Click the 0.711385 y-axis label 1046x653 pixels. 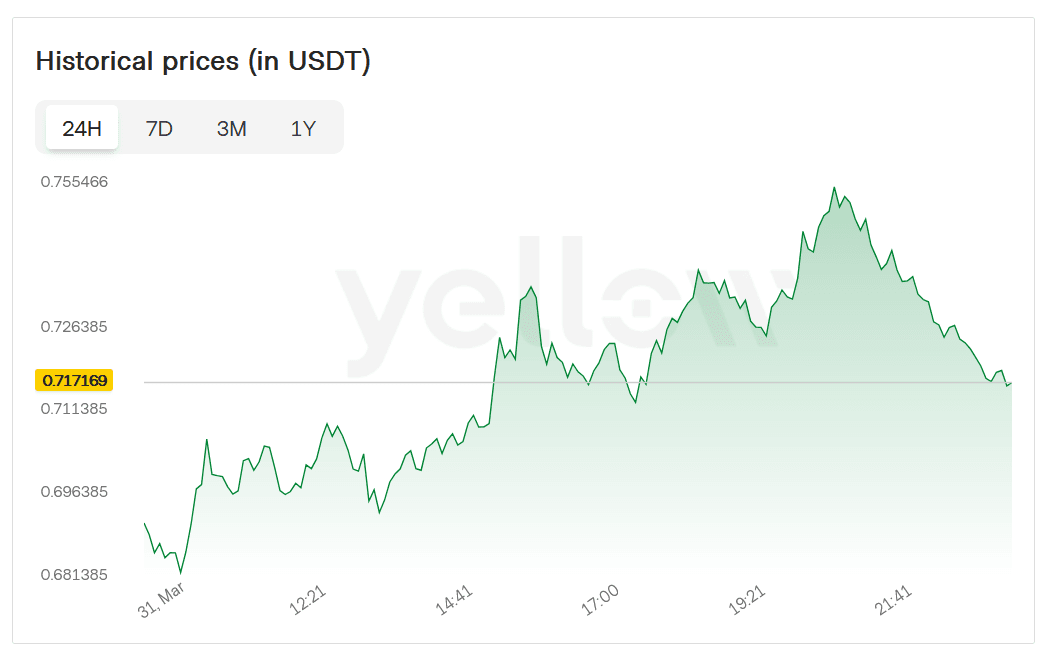(74, 408)
